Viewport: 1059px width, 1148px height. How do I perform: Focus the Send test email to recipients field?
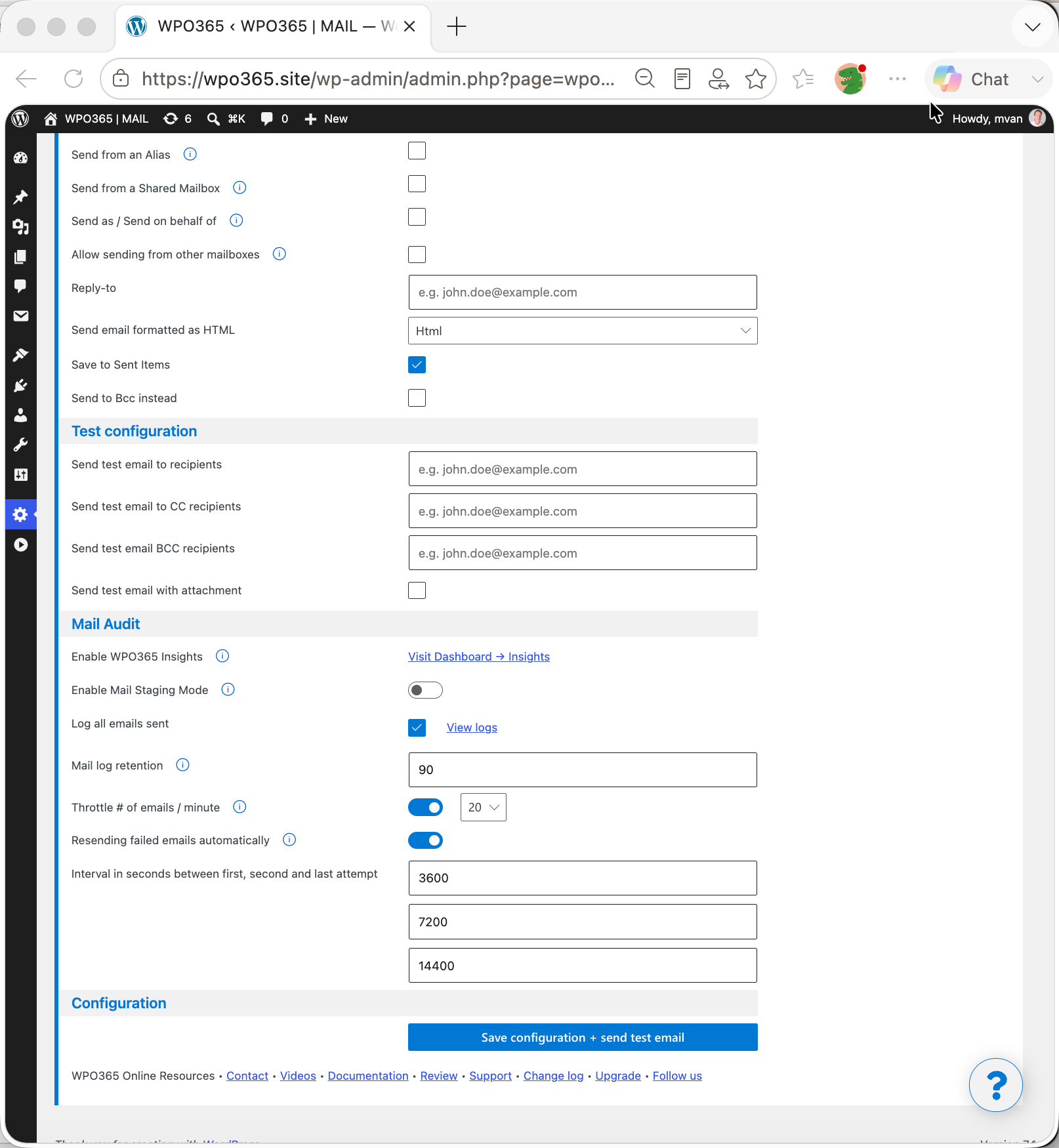click(x=583, y=469)
